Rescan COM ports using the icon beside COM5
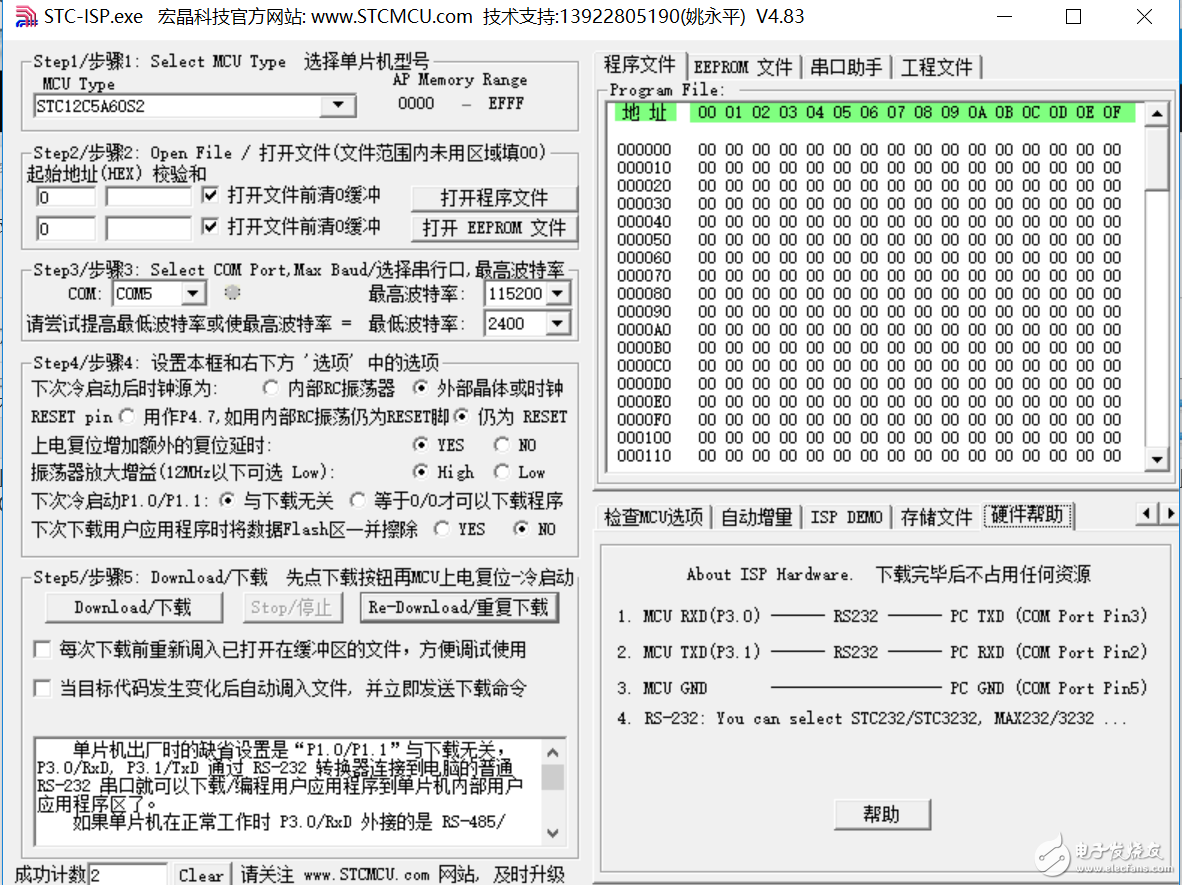 (231, 293)
